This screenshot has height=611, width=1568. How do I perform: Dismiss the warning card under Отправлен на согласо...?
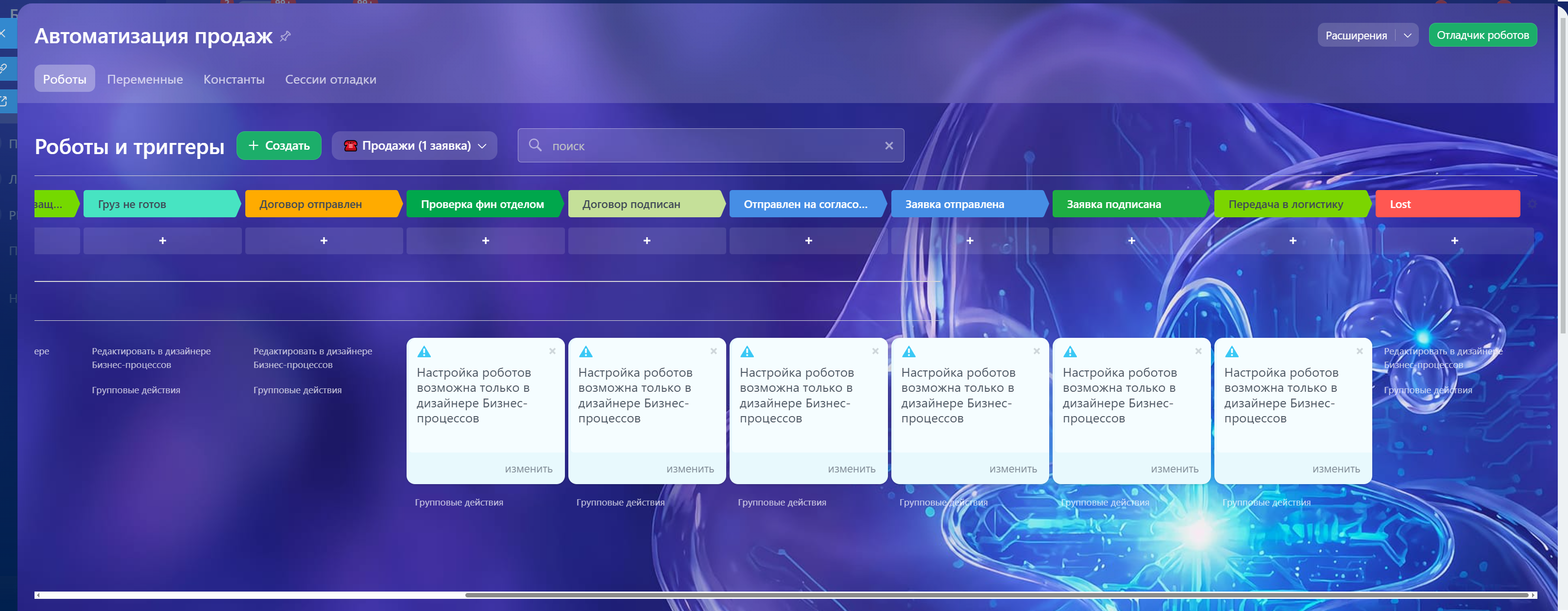click(875, 351)
